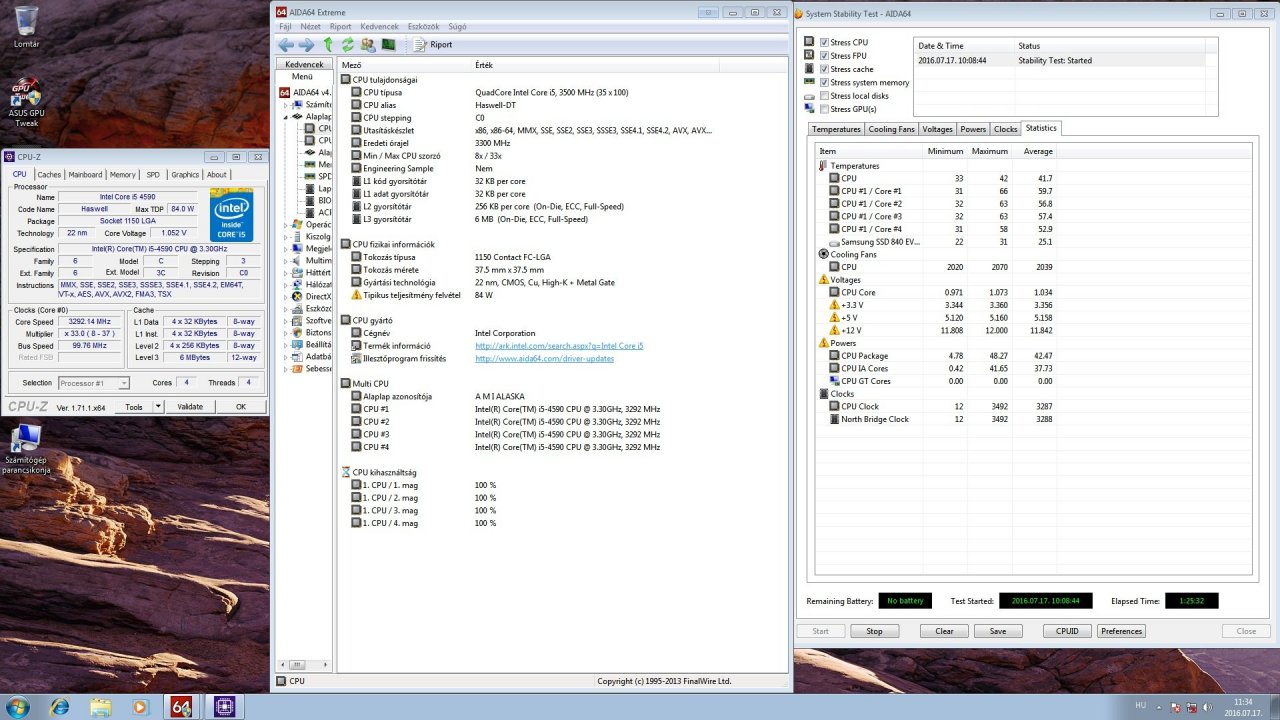Click the users icon in AIDA64 toolbar

pos(368,45)
